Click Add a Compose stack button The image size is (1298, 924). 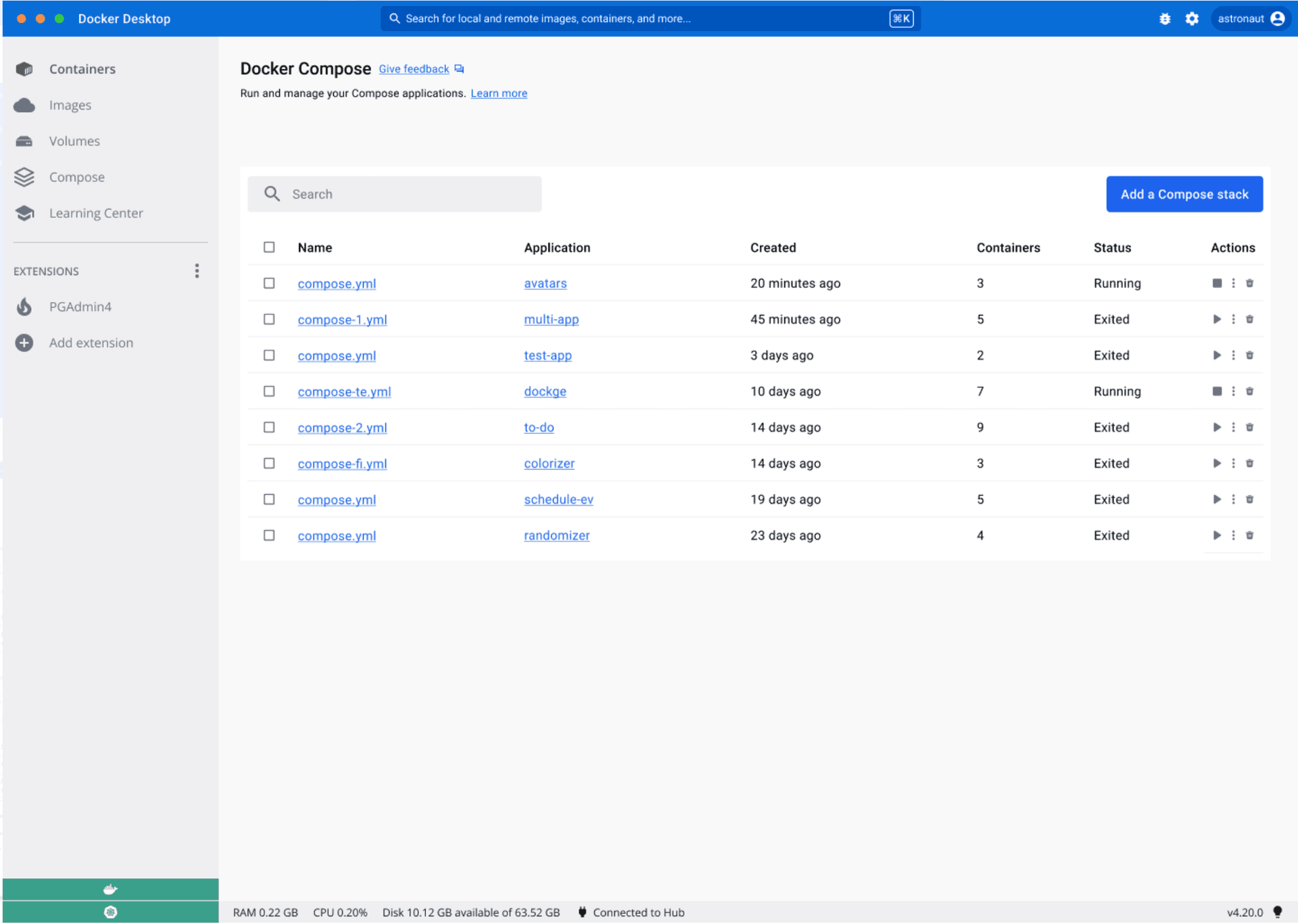pos(1184,195)
